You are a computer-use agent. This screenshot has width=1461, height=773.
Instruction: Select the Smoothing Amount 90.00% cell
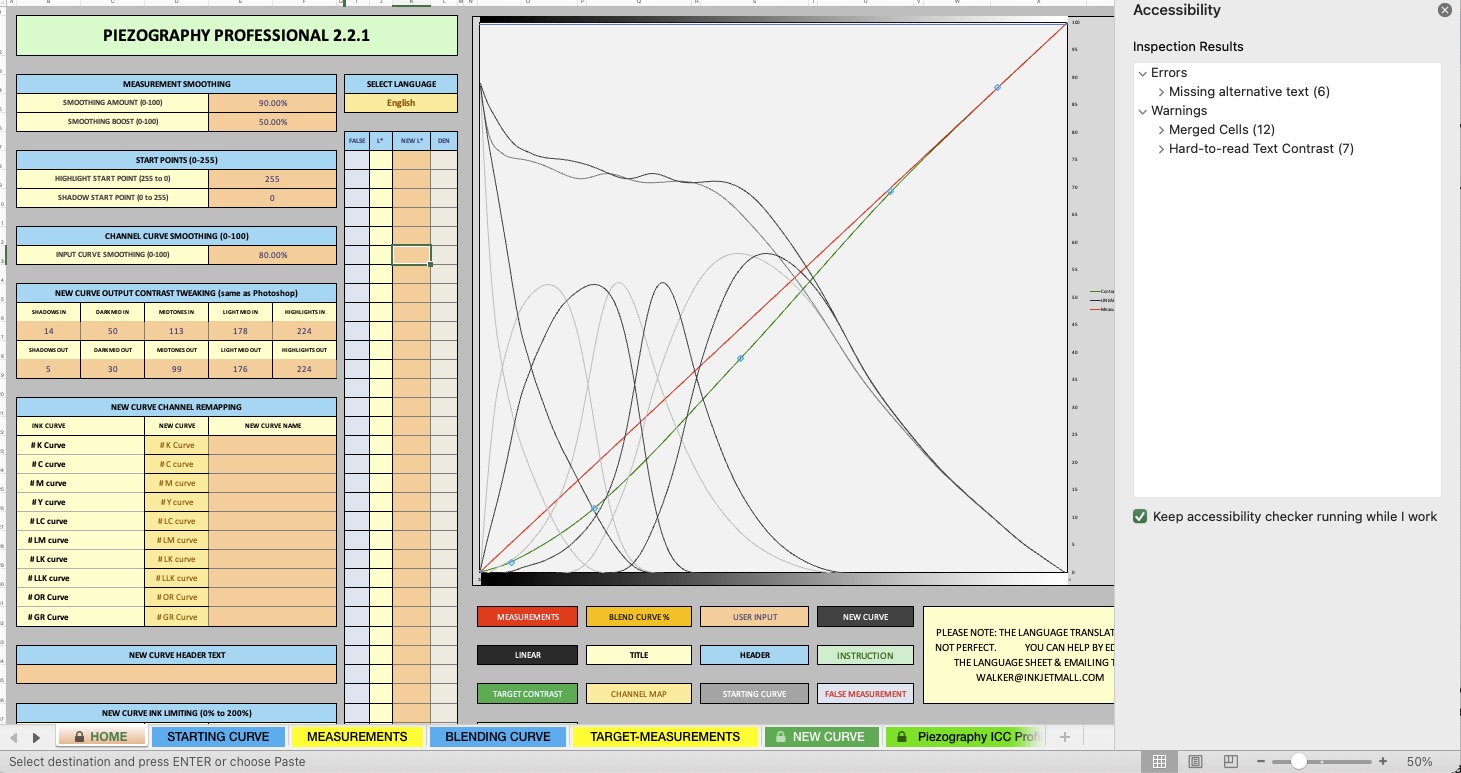point(272,103)
